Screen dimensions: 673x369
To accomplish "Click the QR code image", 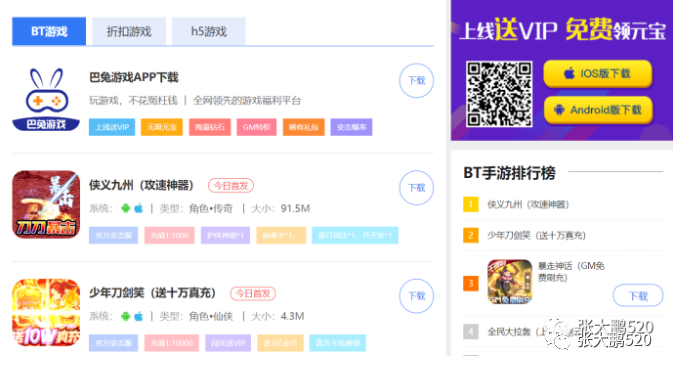I will [499, 94].
